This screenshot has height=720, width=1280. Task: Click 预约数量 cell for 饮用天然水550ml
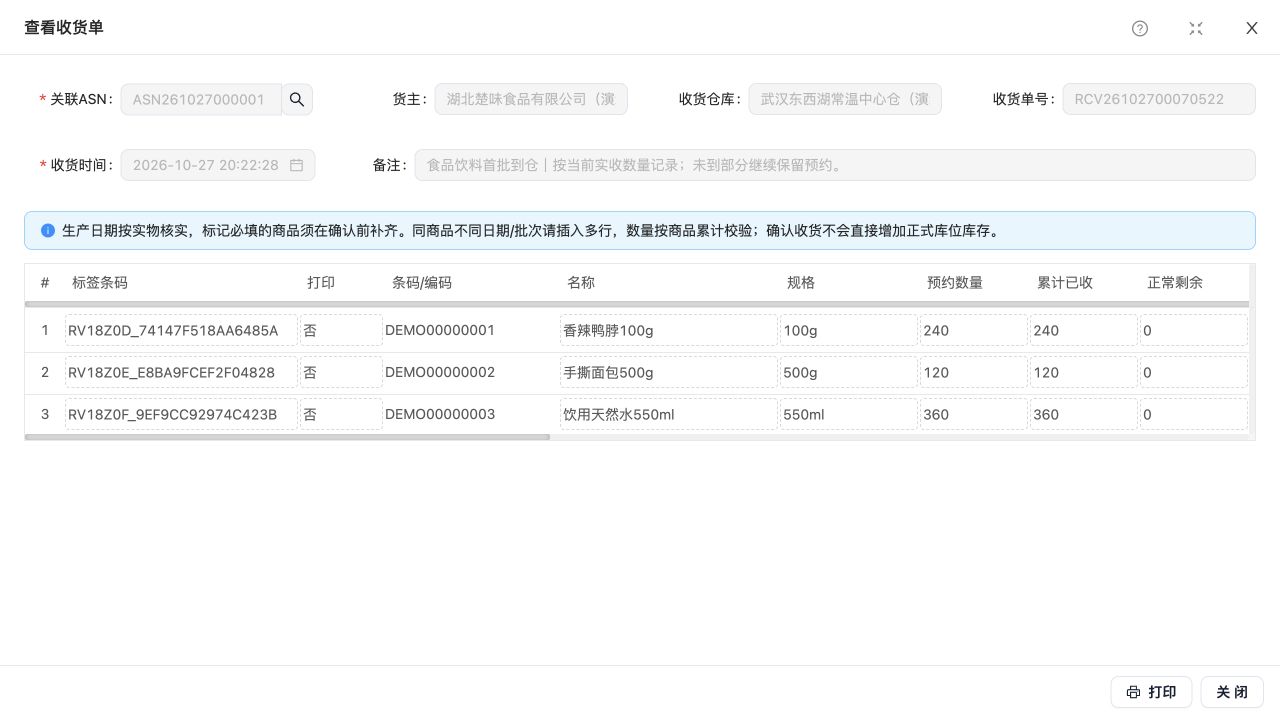[x=974, y=414]
